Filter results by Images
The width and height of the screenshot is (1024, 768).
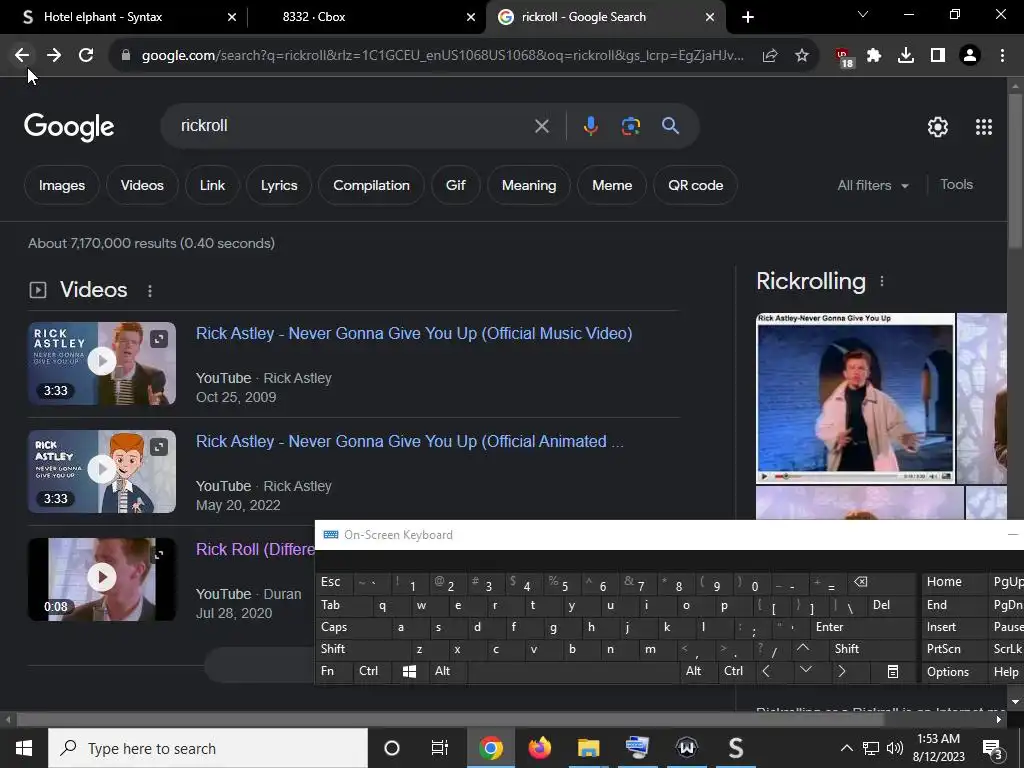tap(61, 185)
